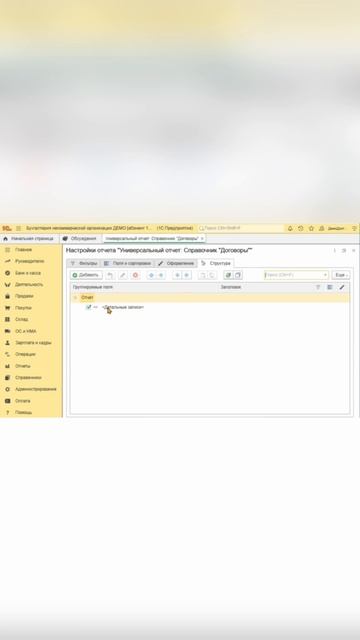Click the Отчеты chart icon
The image size is (360, 640).
tap(7, 366)
